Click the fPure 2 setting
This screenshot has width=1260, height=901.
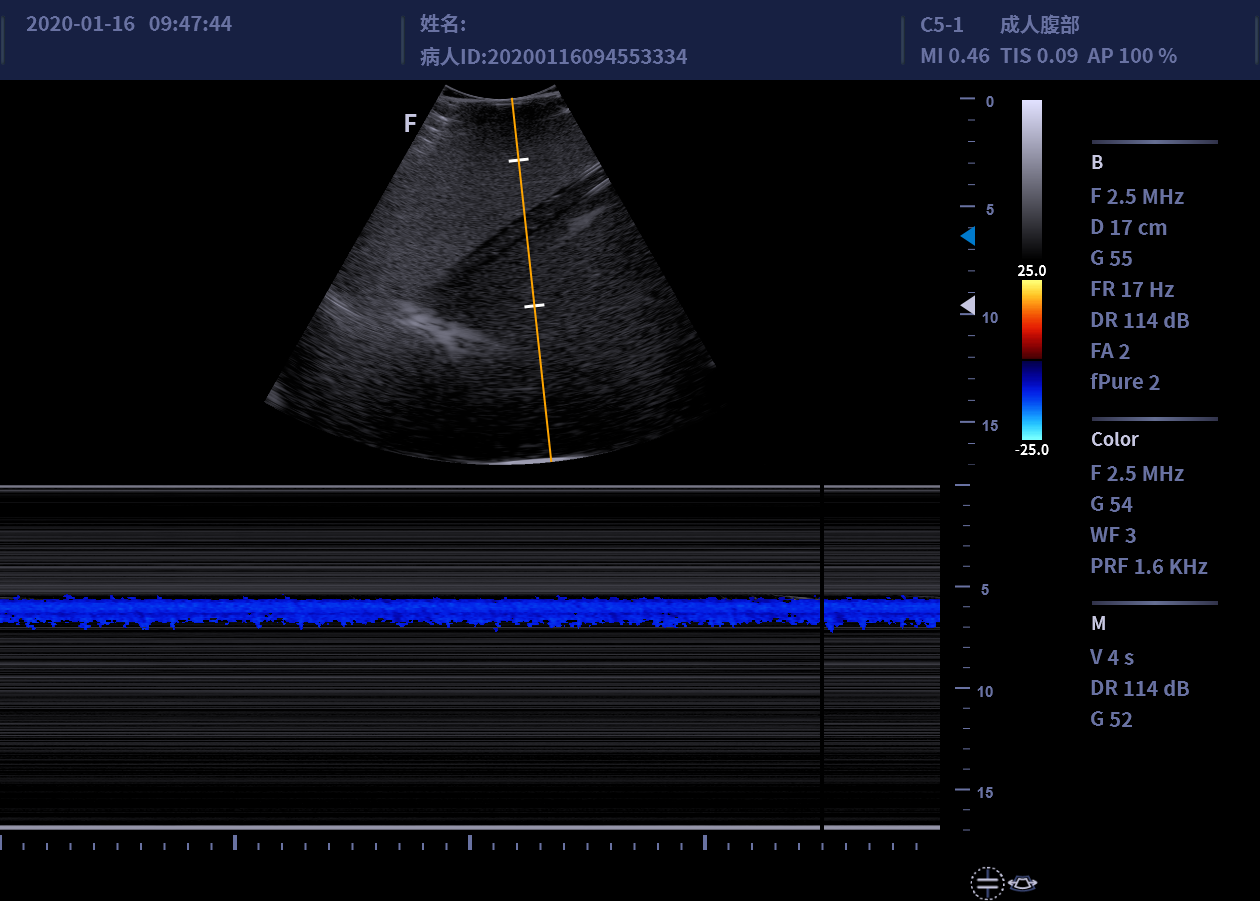click(x=1124, y=382)
